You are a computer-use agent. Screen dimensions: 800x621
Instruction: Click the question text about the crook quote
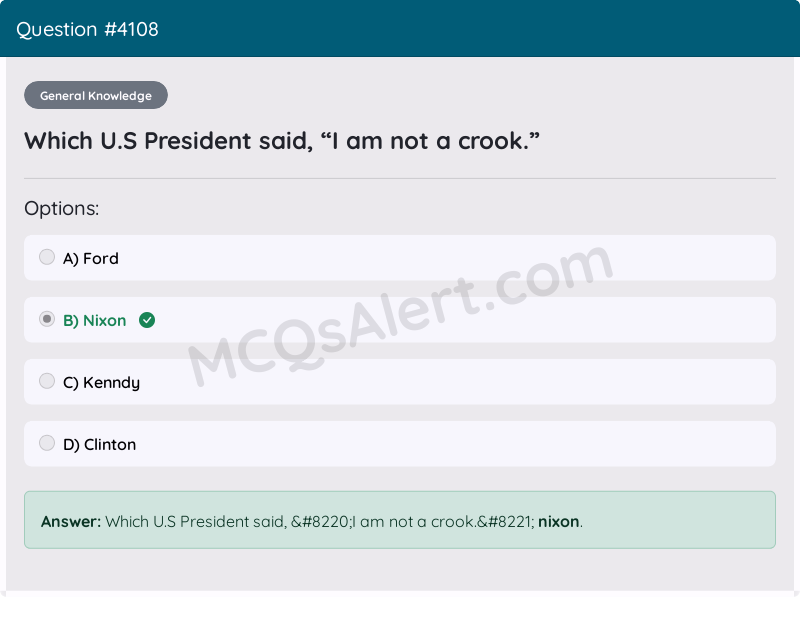pos(283,140)
